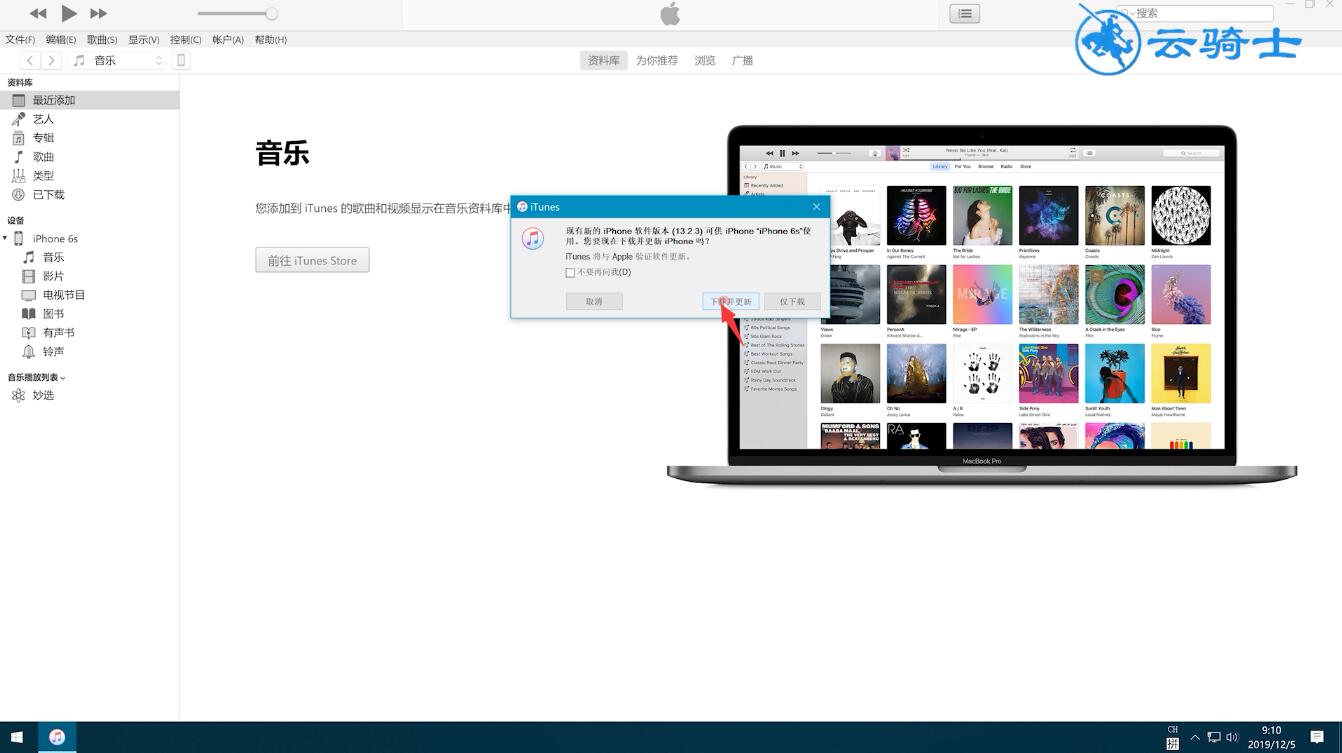
Task: Open the 音乐 media type dropdown
Action: pyautogui.click(x=118, y=61)
